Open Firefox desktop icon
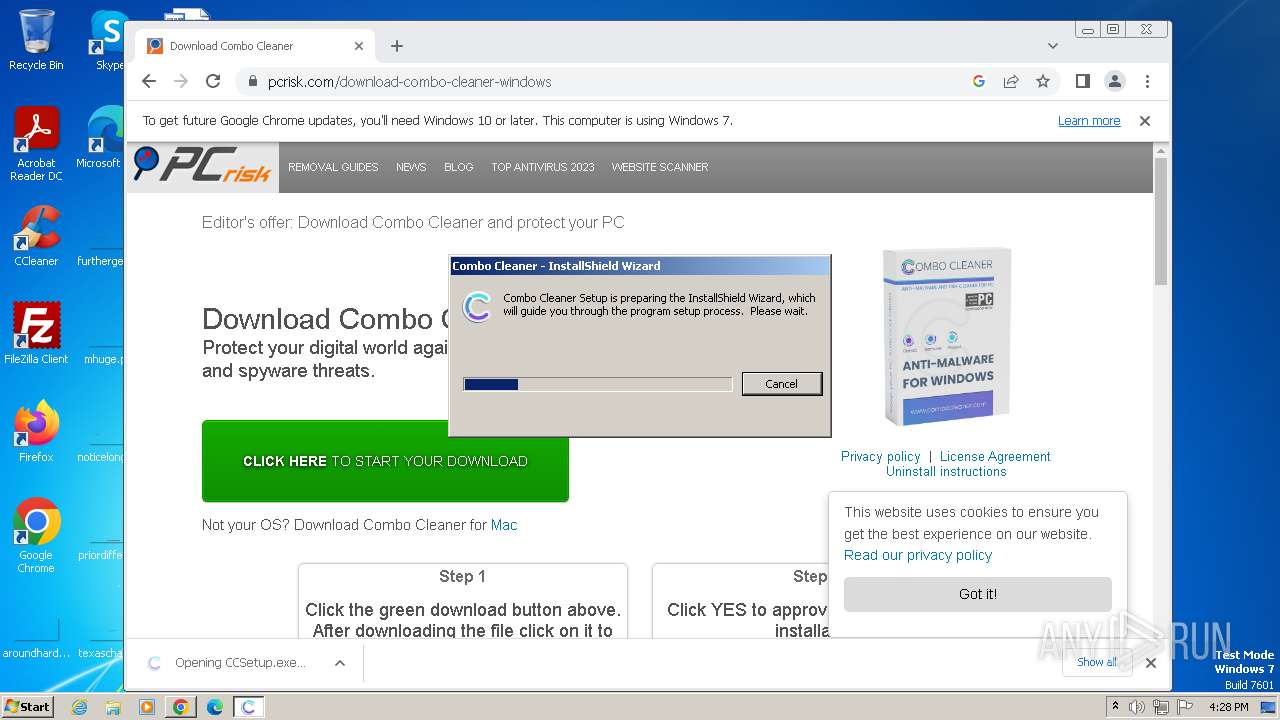 click(x=36, y=432)
